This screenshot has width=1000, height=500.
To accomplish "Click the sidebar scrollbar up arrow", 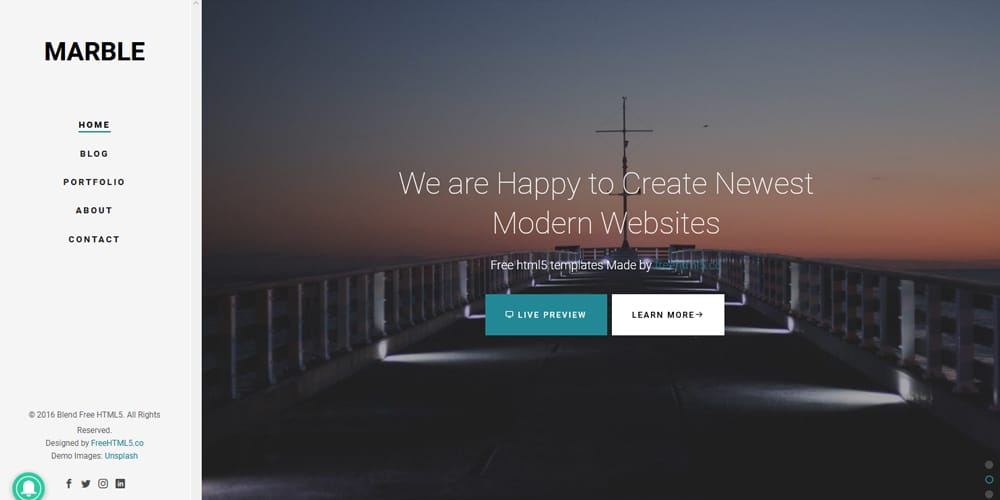I will pos(196,4).
